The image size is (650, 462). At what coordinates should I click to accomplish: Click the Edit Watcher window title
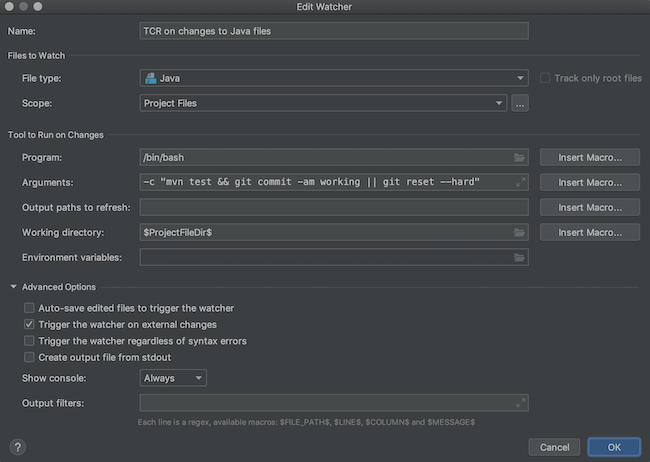[x=324, y=7]
